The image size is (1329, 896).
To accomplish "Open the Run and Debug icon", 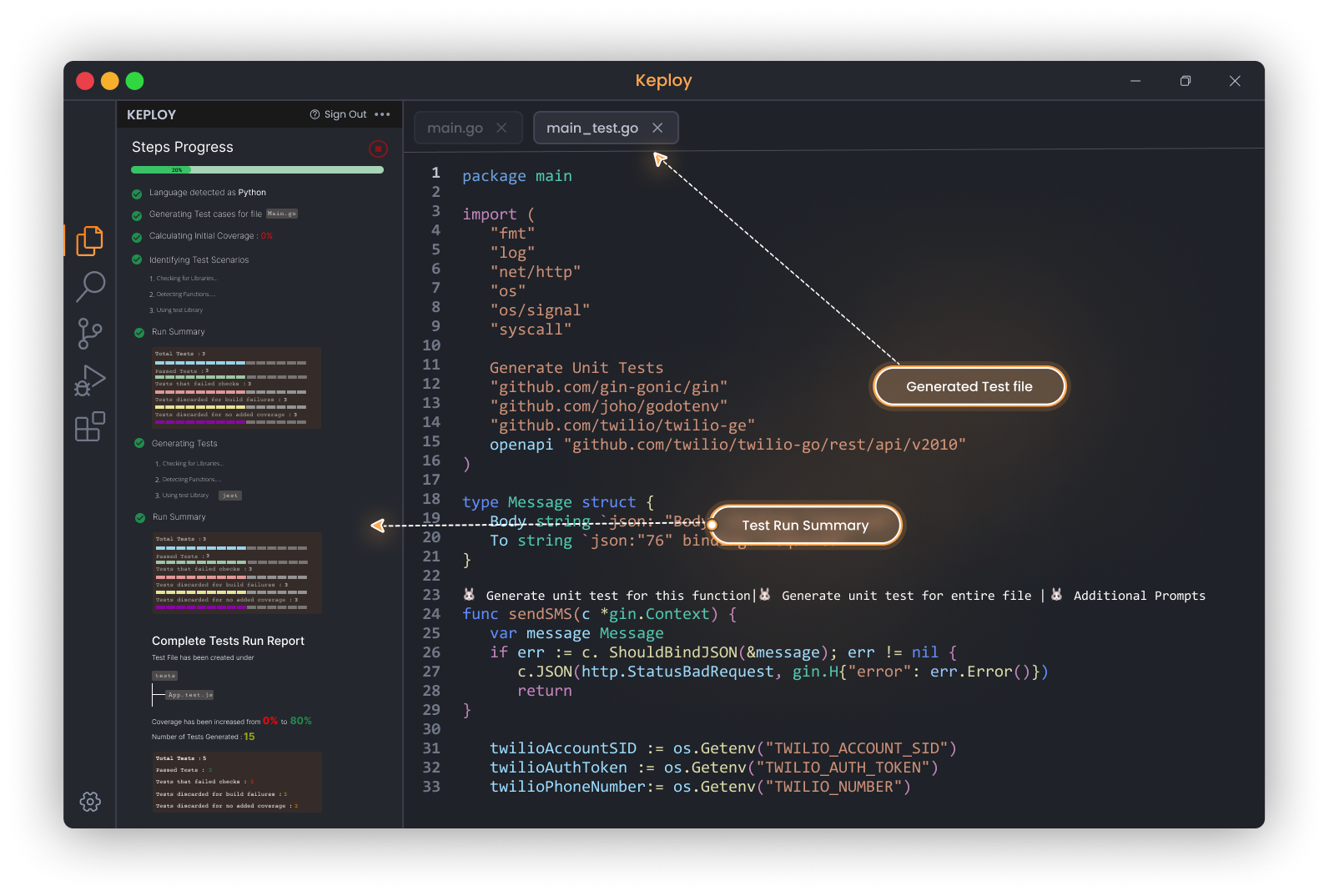I will [90, 380].
